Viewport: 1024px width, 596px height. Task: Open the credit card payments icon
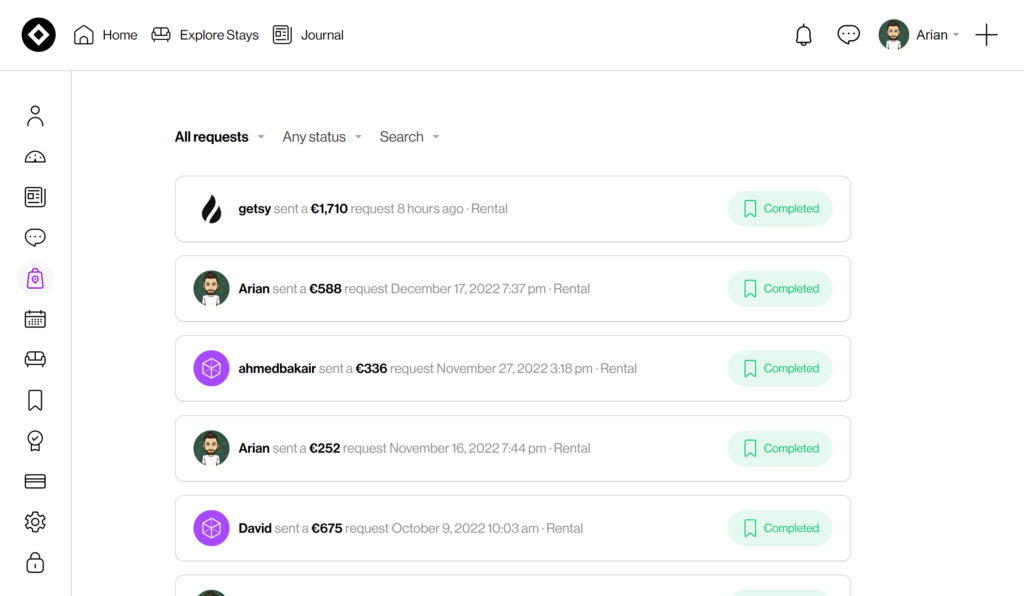(35, 481)
